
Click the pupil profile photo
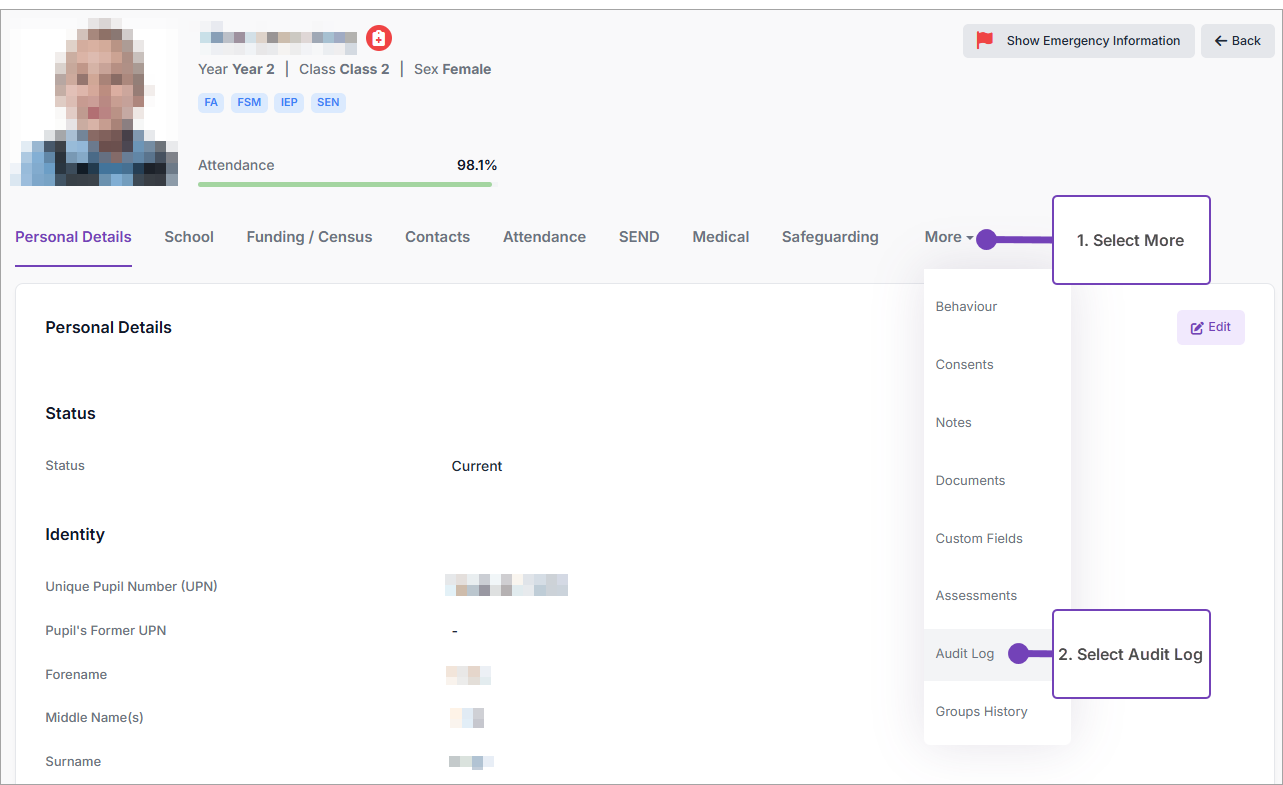point(94,102)
